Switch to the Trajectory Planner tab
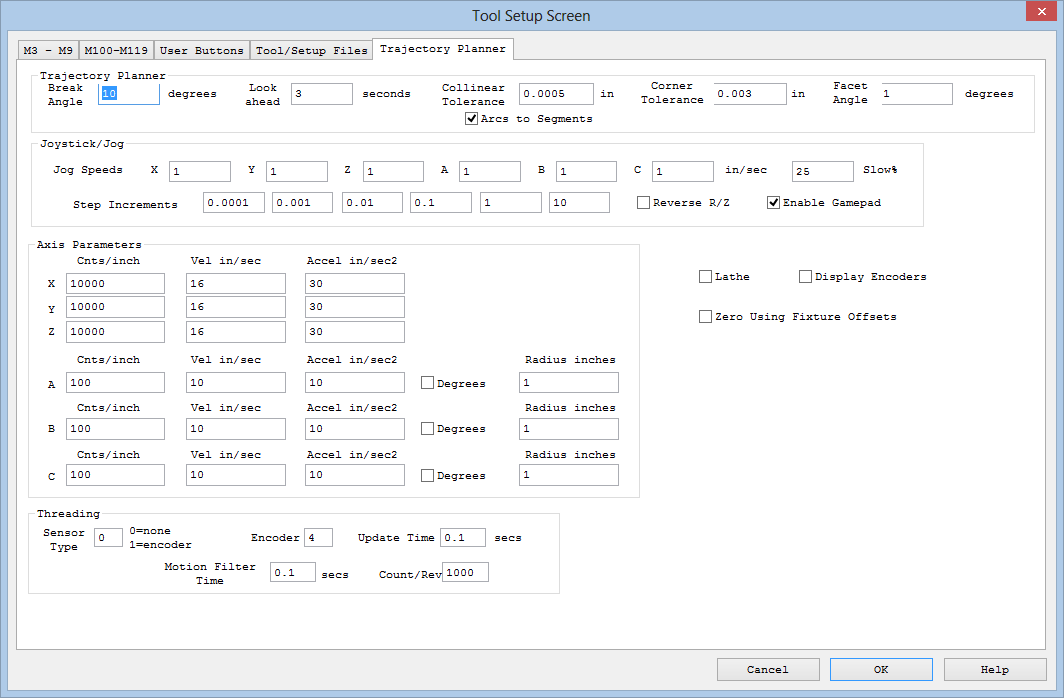1064x698 pixels. coord(443,48)
